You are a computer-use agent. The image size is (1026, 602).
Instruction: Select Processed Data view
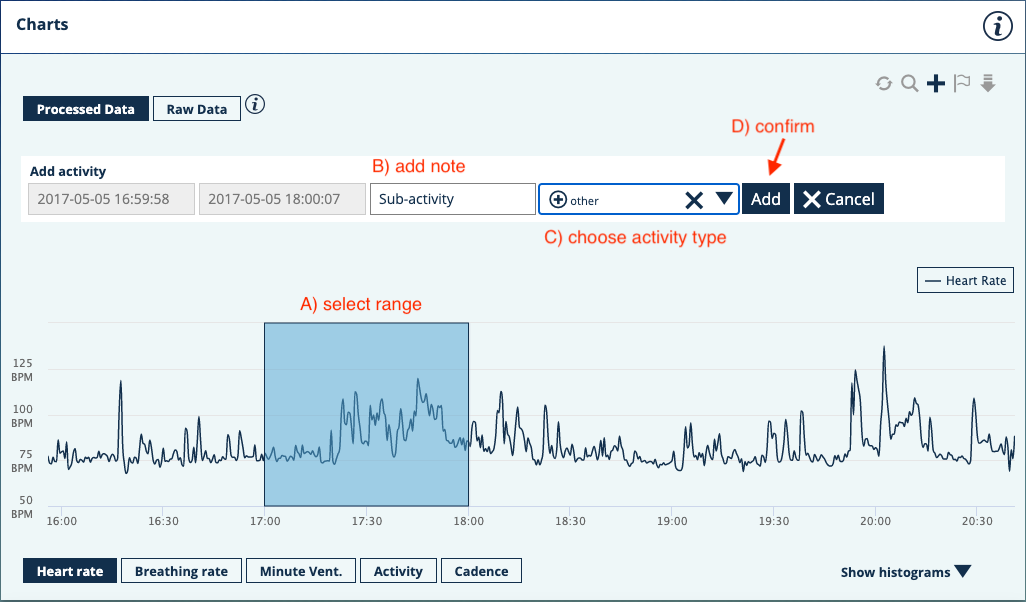pos(86,109)
